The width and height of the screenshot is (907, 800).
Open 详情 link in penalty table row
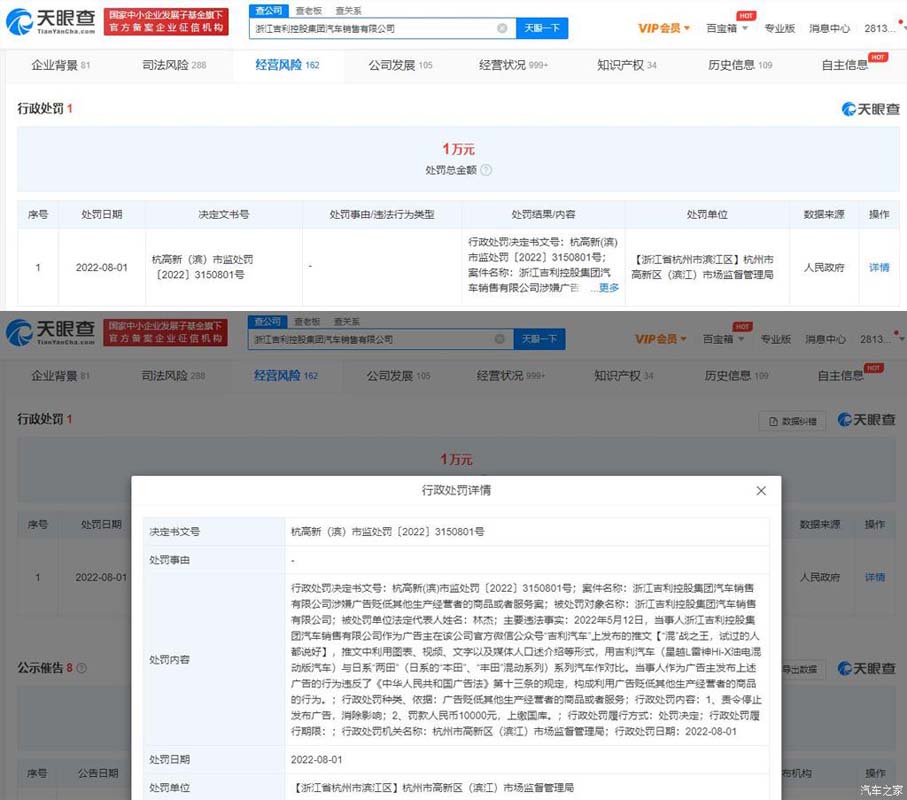tap(877, 267)
